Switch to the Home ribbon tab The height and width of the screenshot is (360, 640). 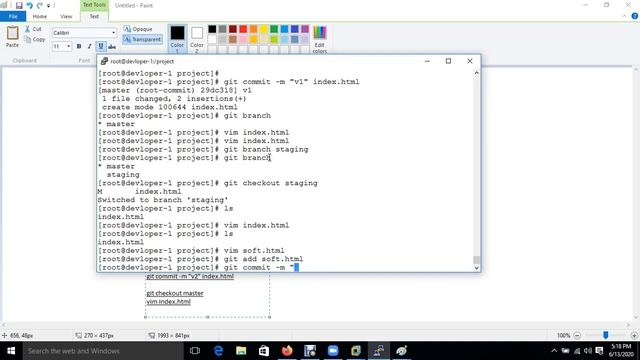coord(40,16)
